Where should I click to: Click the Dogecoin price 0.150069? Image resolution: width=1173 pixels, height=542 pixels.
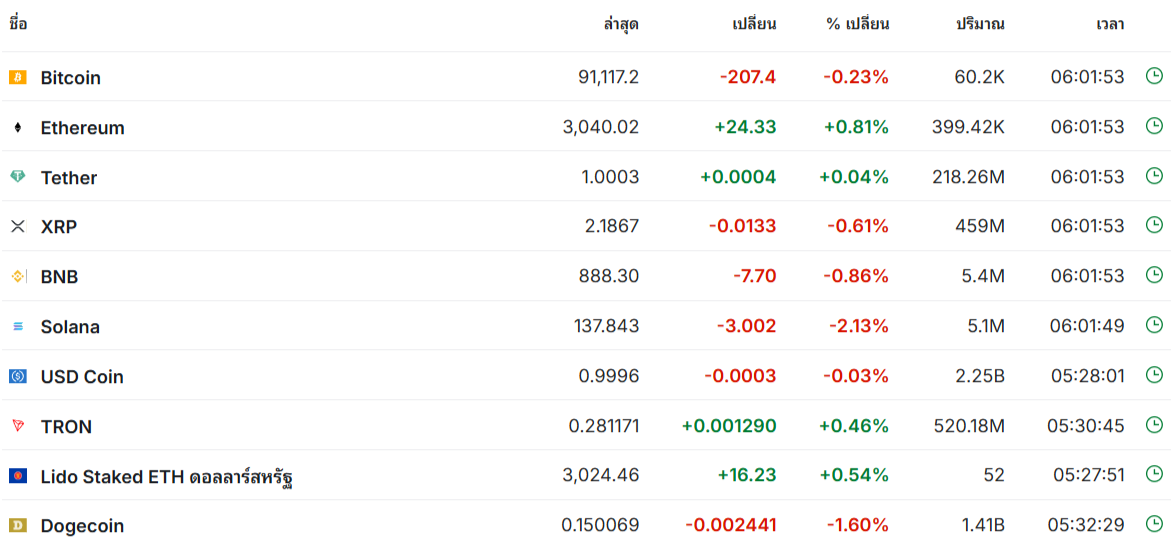tap(600, 525)
